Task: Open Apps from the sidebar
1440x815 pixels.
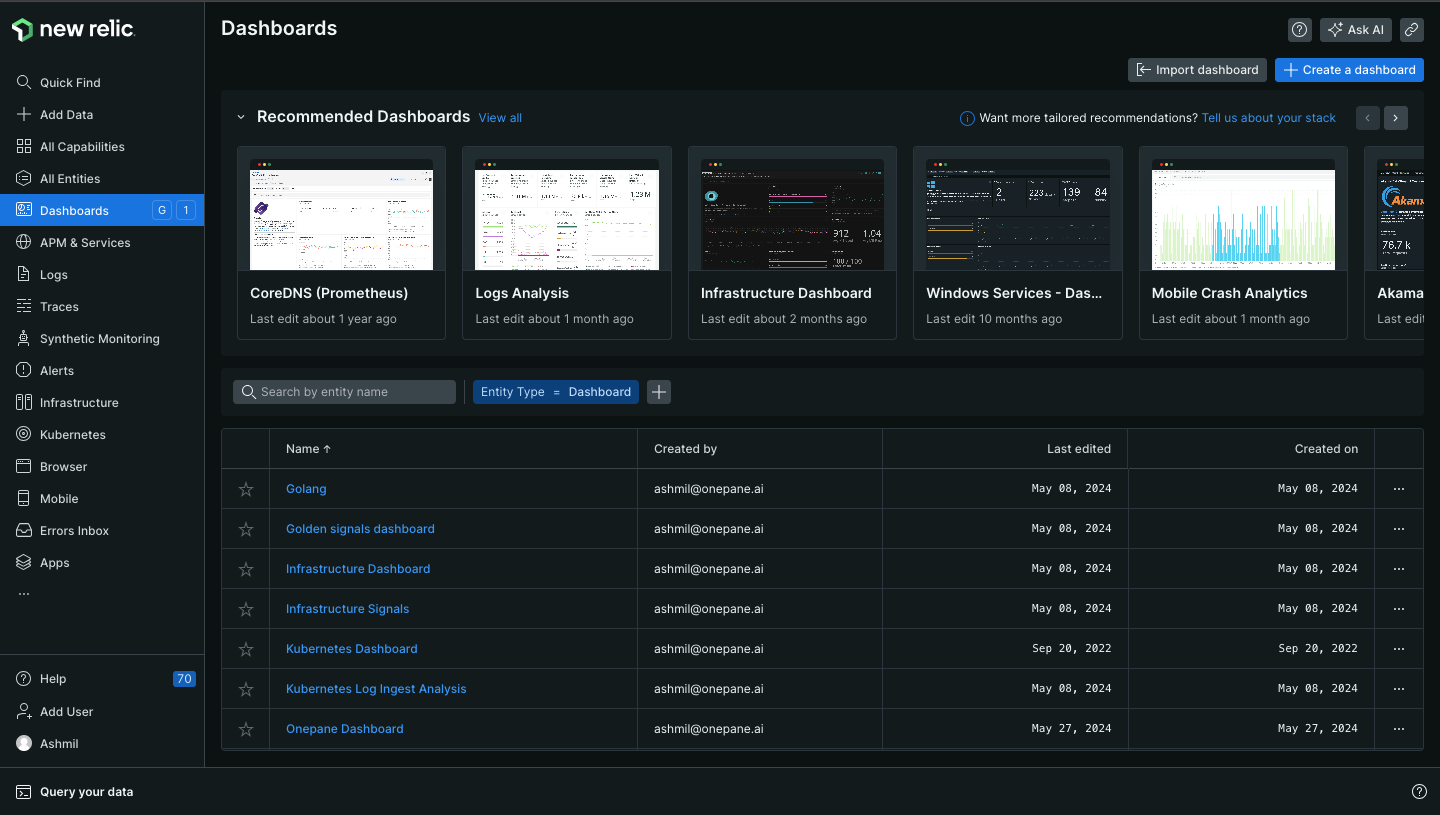Action: point(102,563)
